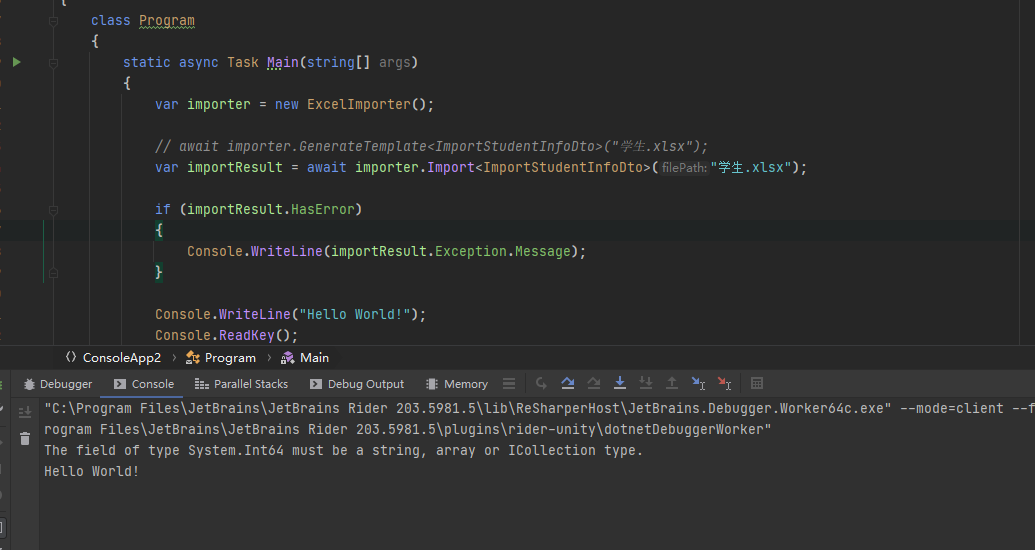
Task: Click the ImportStudentInfoDto type in Import call
Action: point(563,167)
